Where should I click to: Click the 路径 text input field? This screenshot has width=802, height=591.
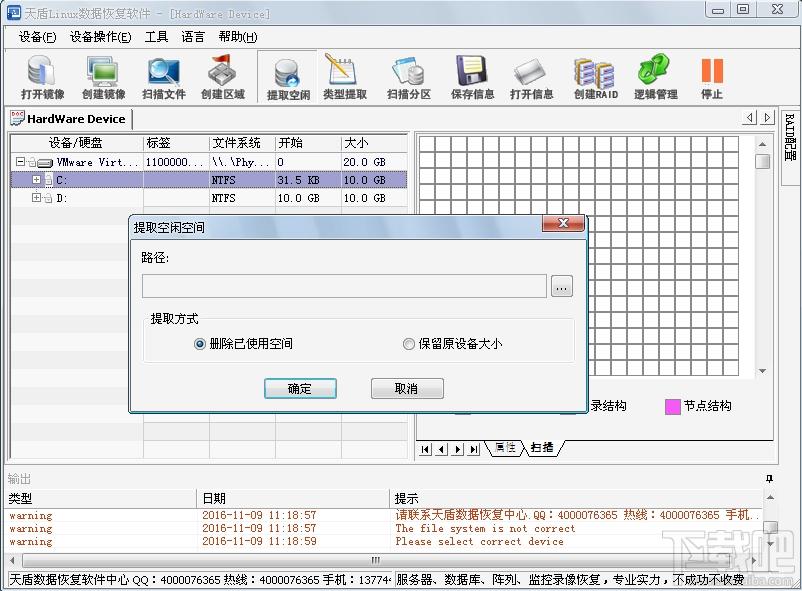point(344,287)
